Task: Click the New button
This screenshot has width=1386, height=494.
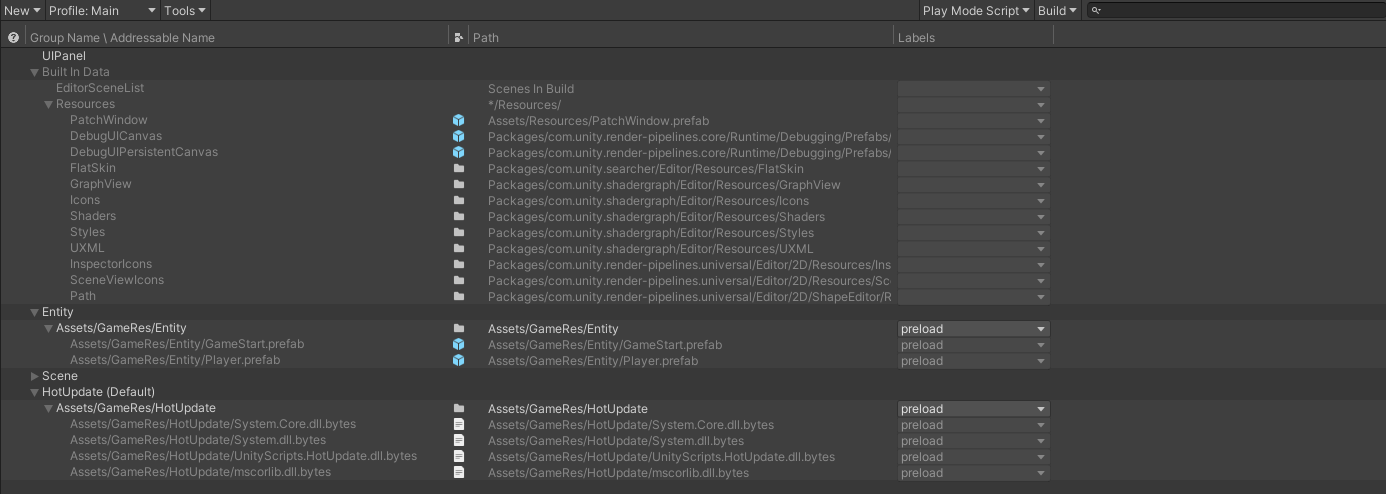Action: pos(22,10)
